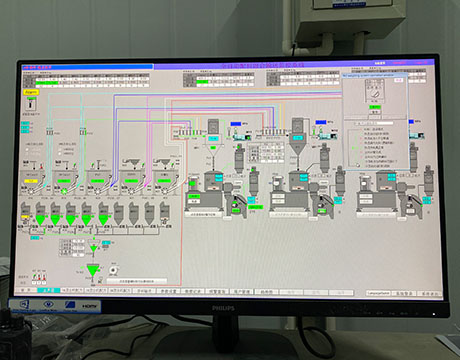
Task: Click the wide button beneath the second mixer
Action: click(x=289, y=215)
